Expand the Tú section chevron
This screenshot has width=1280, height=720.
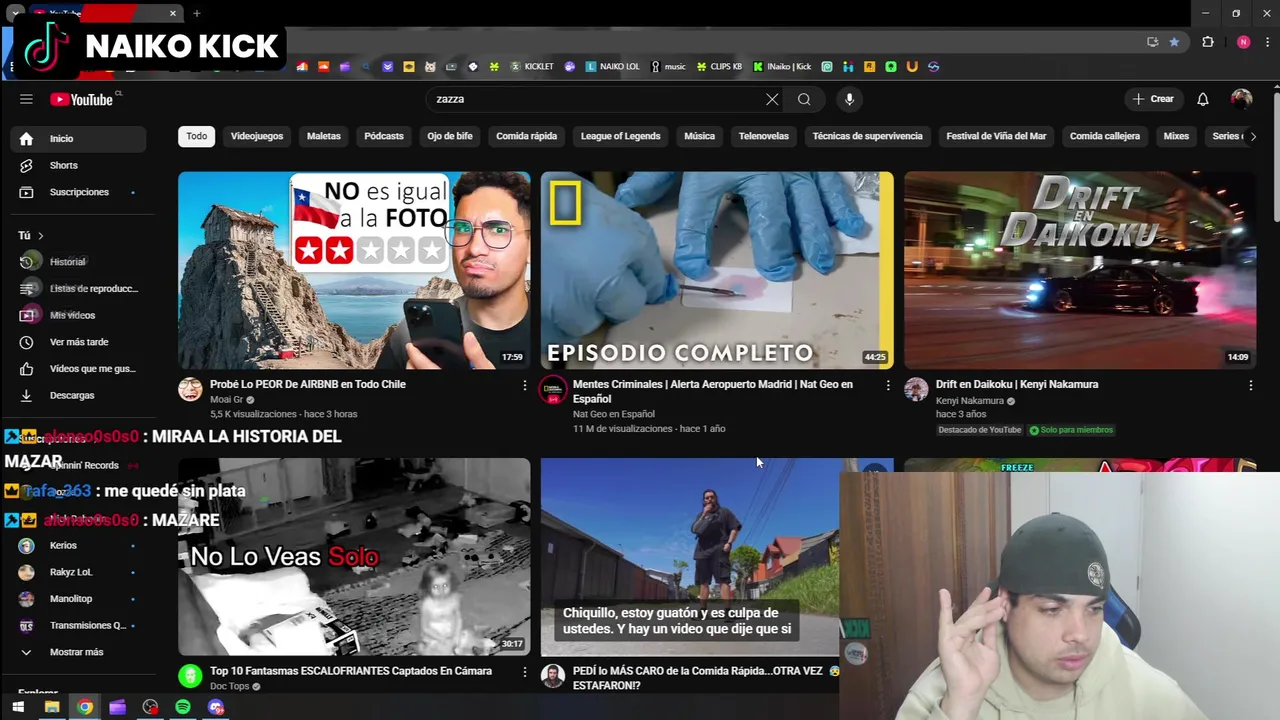(x=40, y=236)
